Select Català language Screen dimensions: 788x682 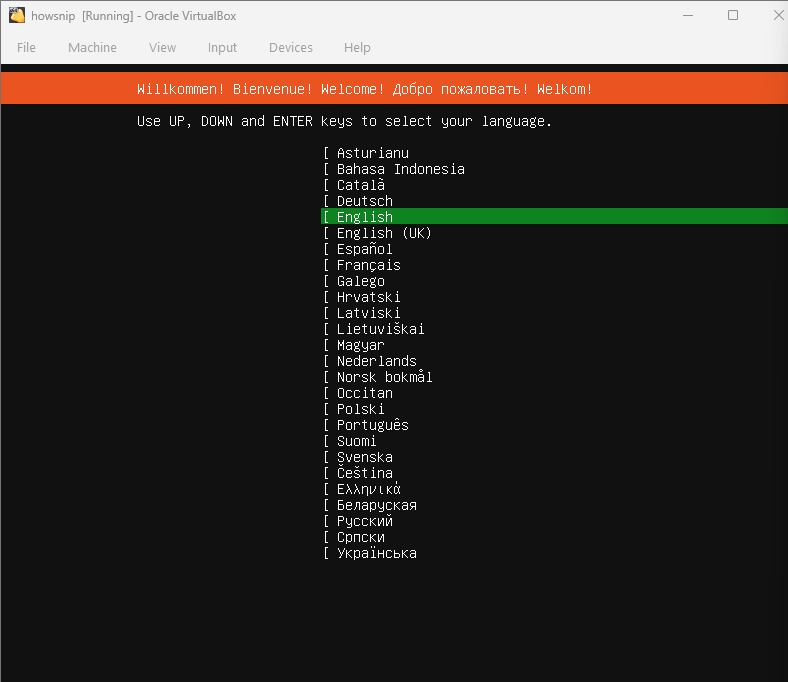tap(361, 185)
